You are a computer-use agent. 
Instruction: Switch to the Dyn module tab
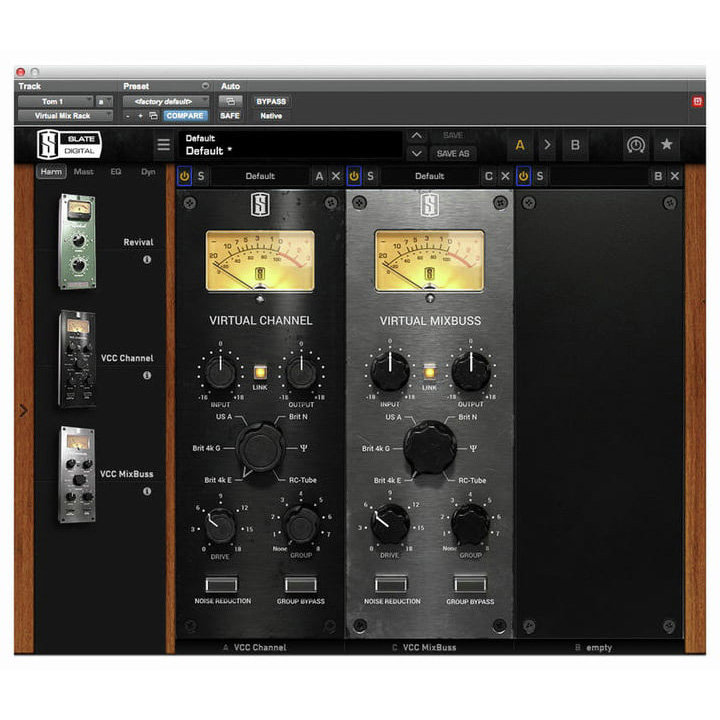[x=148, y=172]
